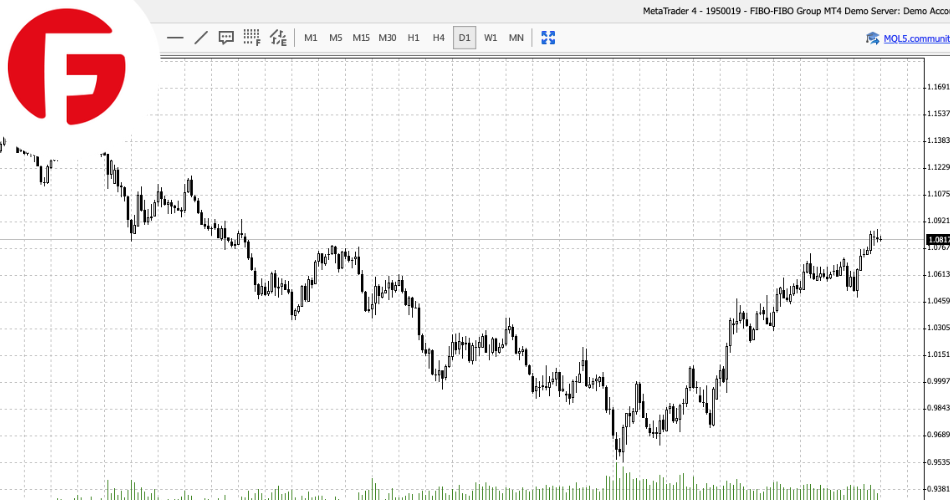Switch chart to M5 timeframe
The image size is (950, 500).
pyautogui.click(x=335, y=38)
